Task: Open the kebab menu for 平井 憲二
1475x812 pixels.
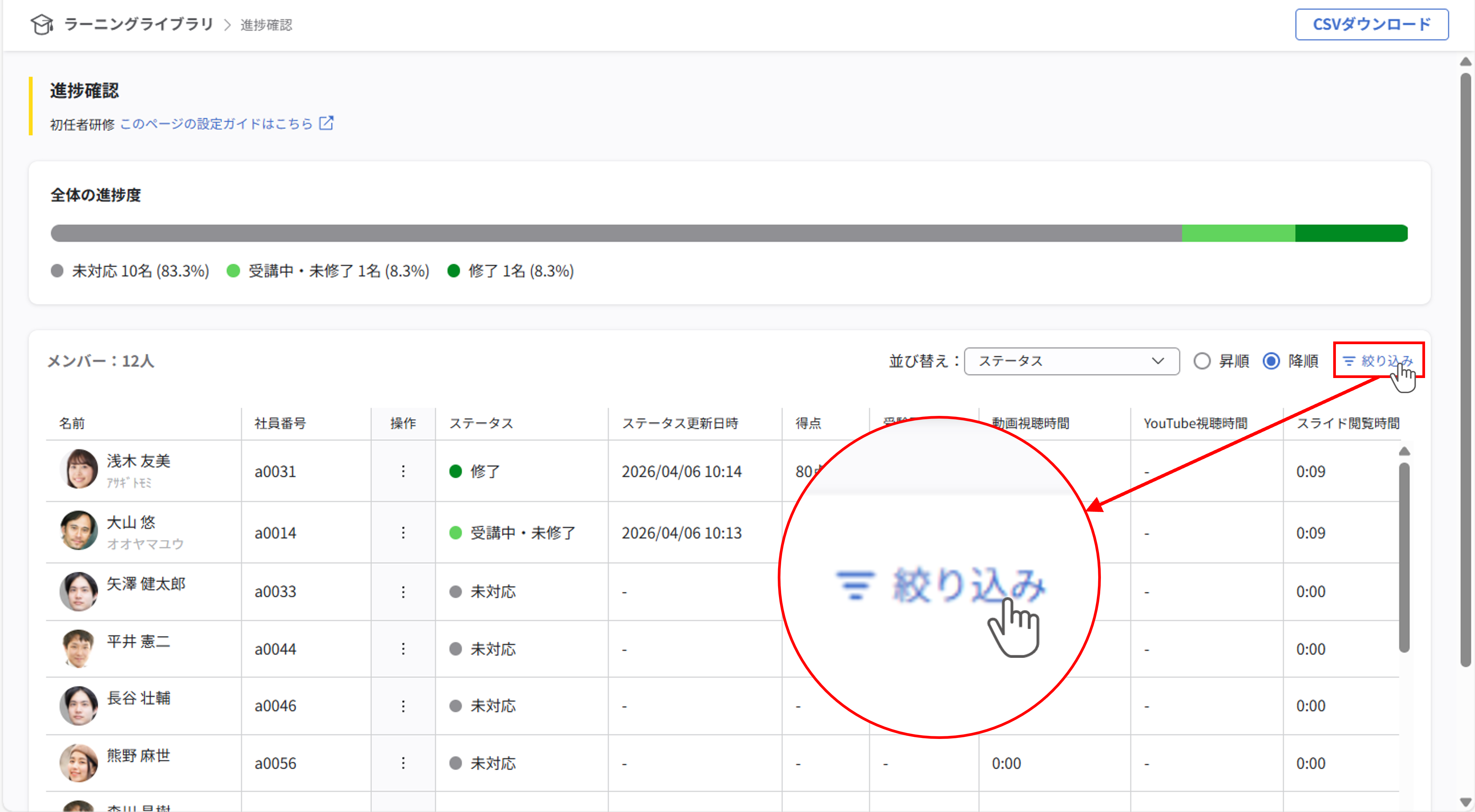Action: 403,648
